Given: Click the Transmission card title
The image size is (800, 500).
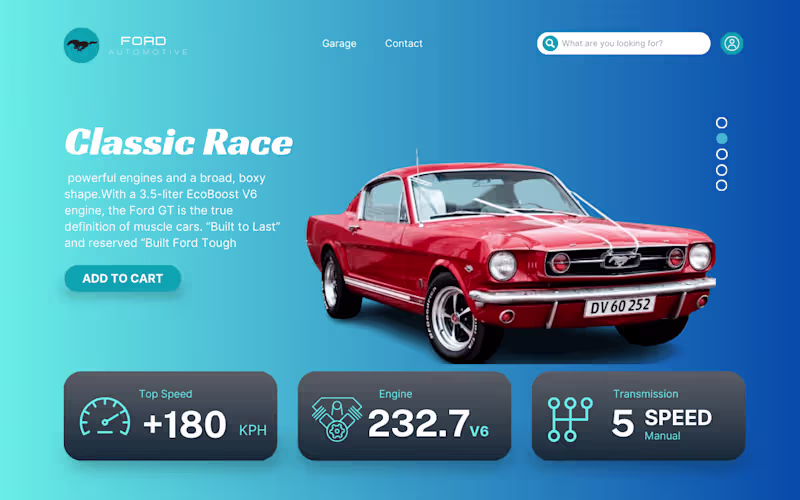Looking at the screenshot, I should (x=646, y=394).
